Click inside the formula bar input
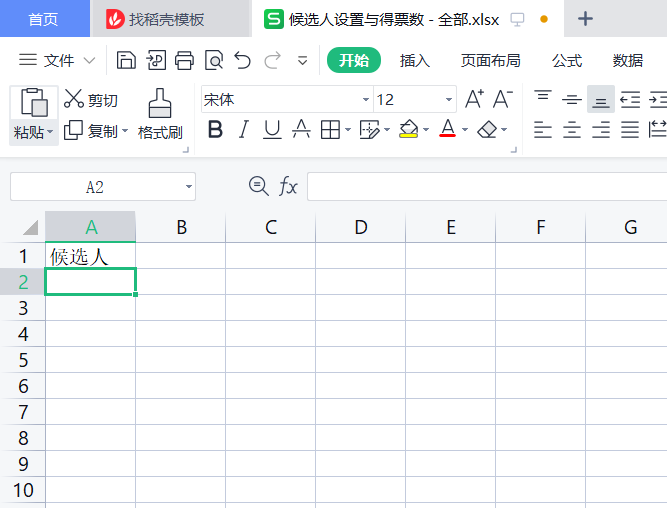Screen dimensions: 667x508 point(487,186)
